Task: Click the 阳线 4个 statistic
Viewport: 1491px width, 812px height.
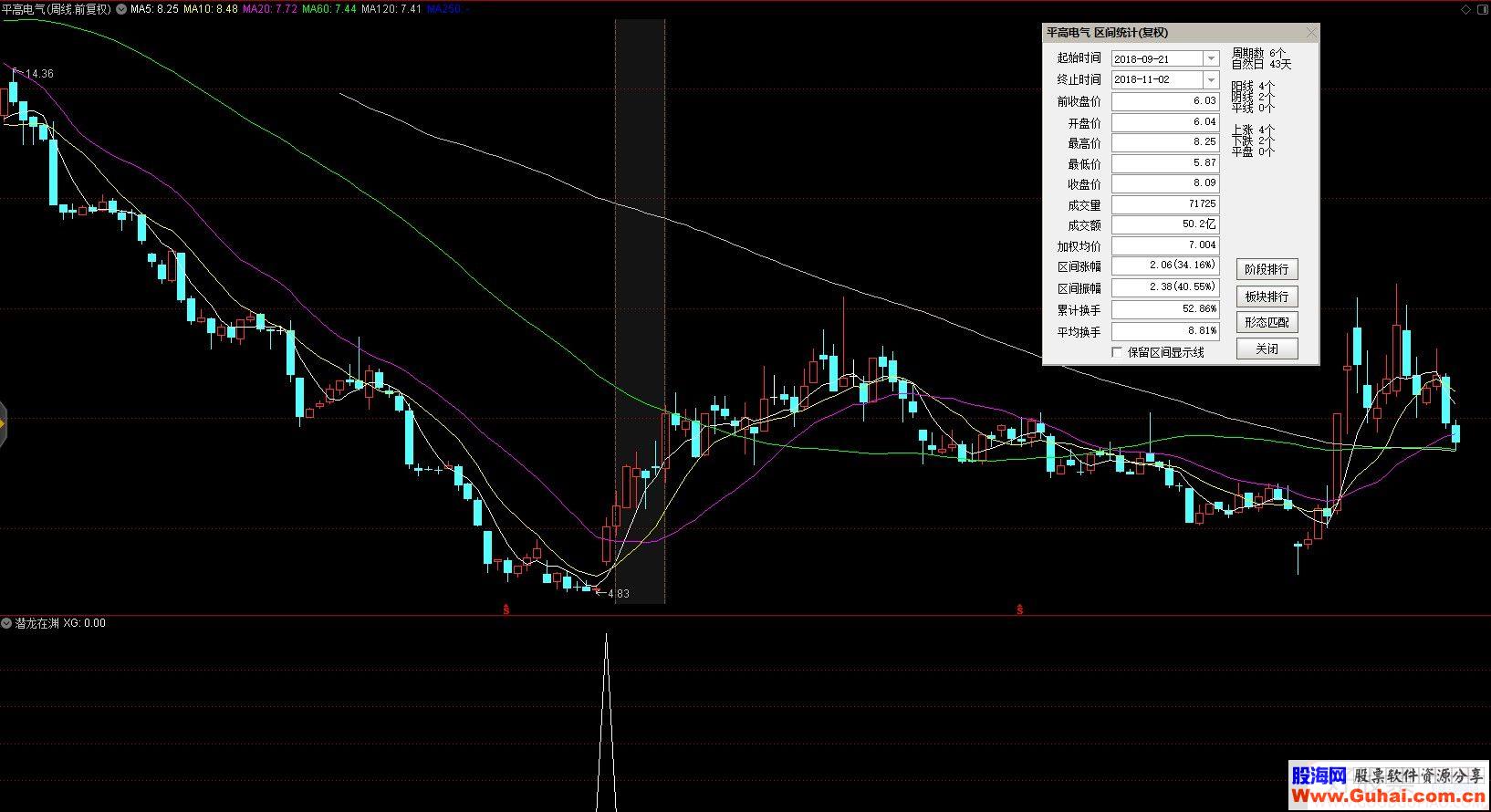Action: 1253,86
